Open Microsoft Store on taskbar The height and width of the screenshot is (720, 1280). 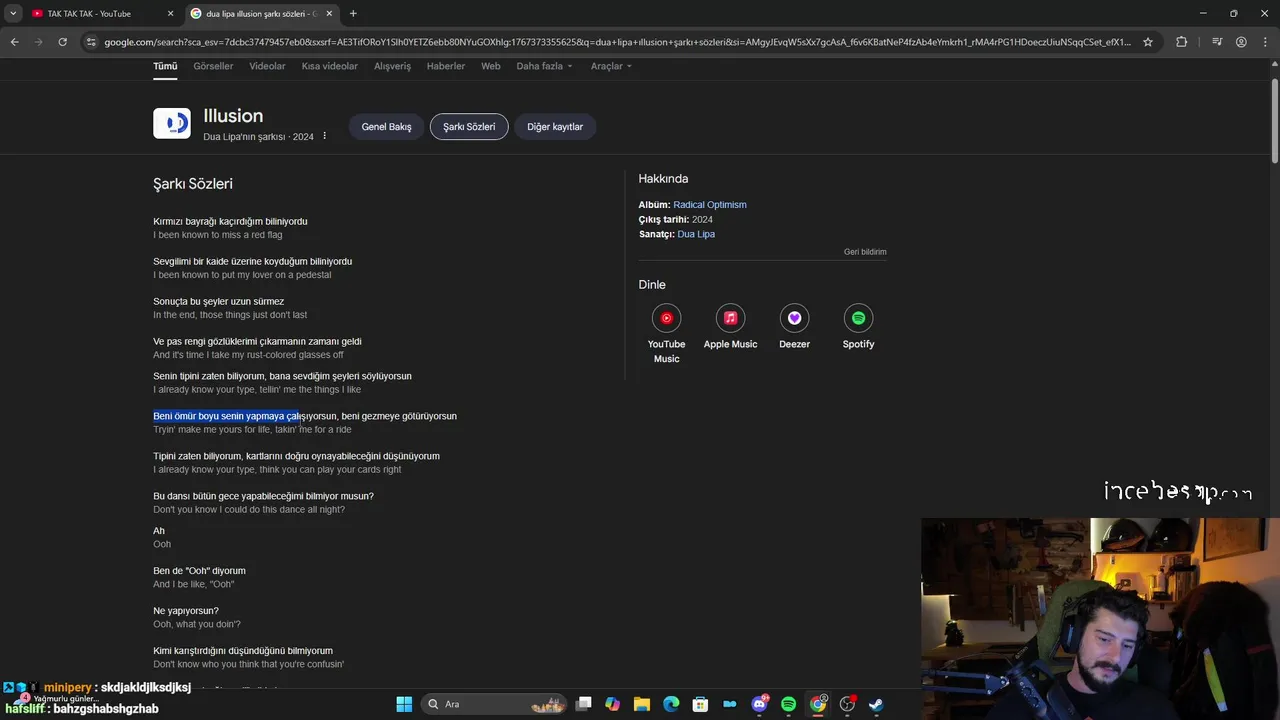point(700,704)
